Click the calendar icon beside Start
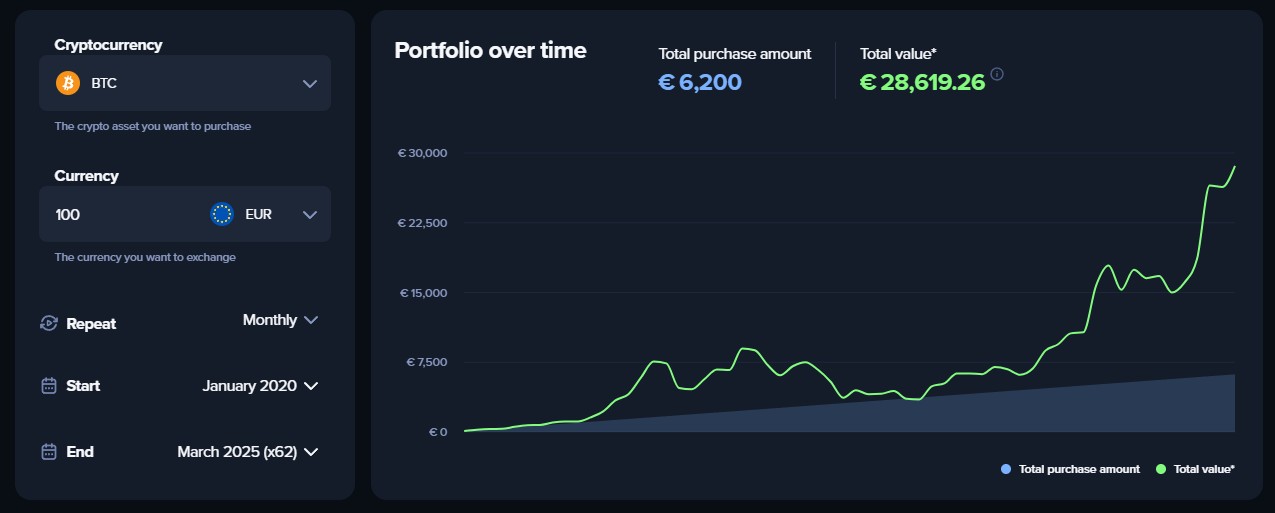This screenshot has width=1275, height=513. [48, 386]
